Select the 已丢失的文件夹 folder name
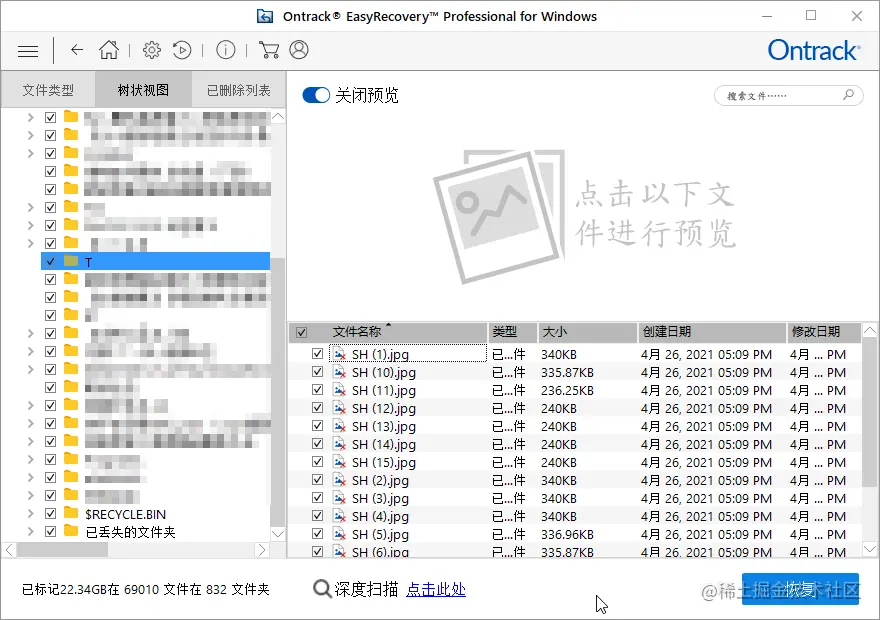 [130, 532]
